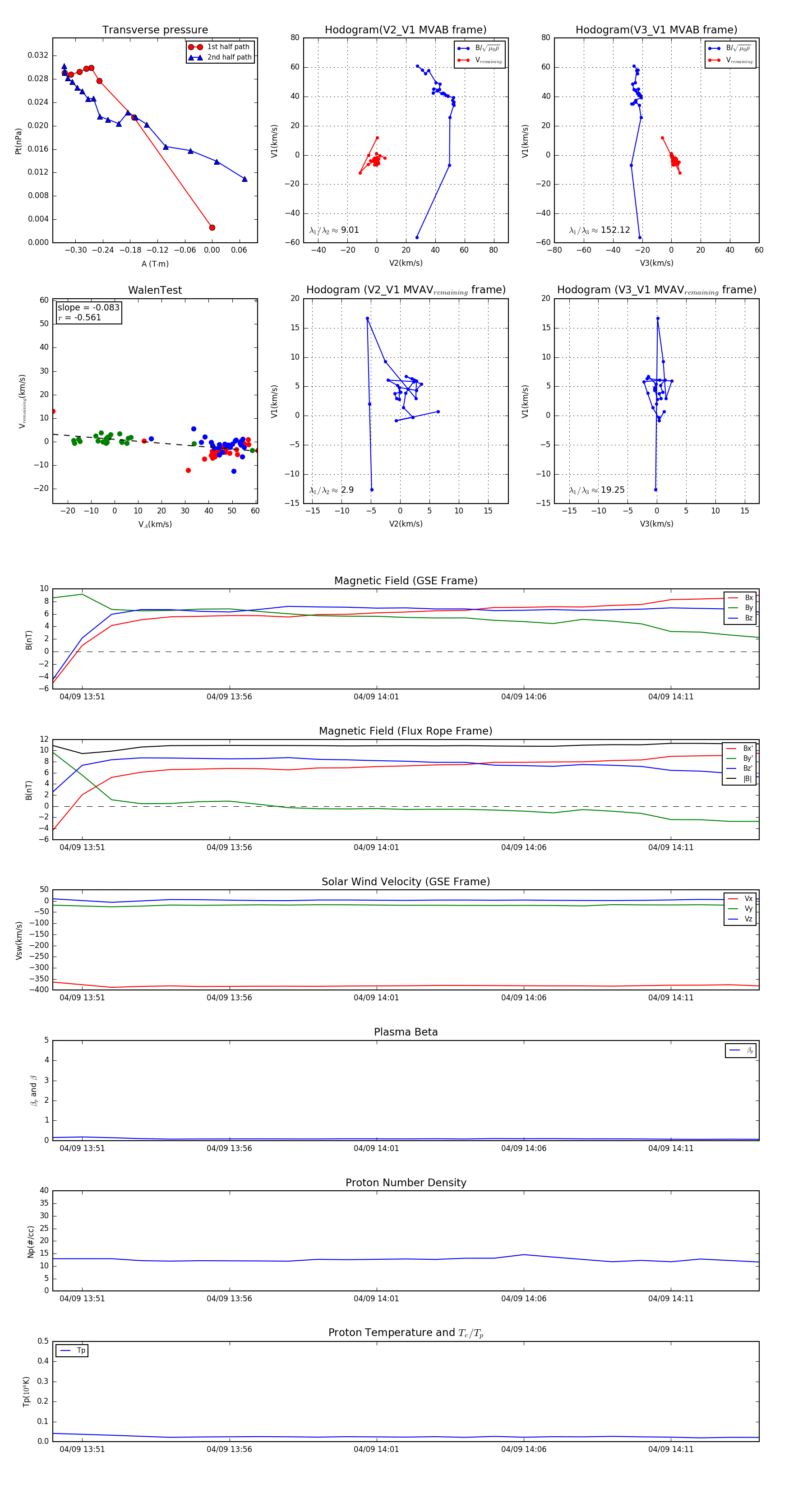Click the 'Magnetic Field (Flux Rope Frame)' title
Viewport: 812px width, 1489px height.
click(x=406, y=731)
